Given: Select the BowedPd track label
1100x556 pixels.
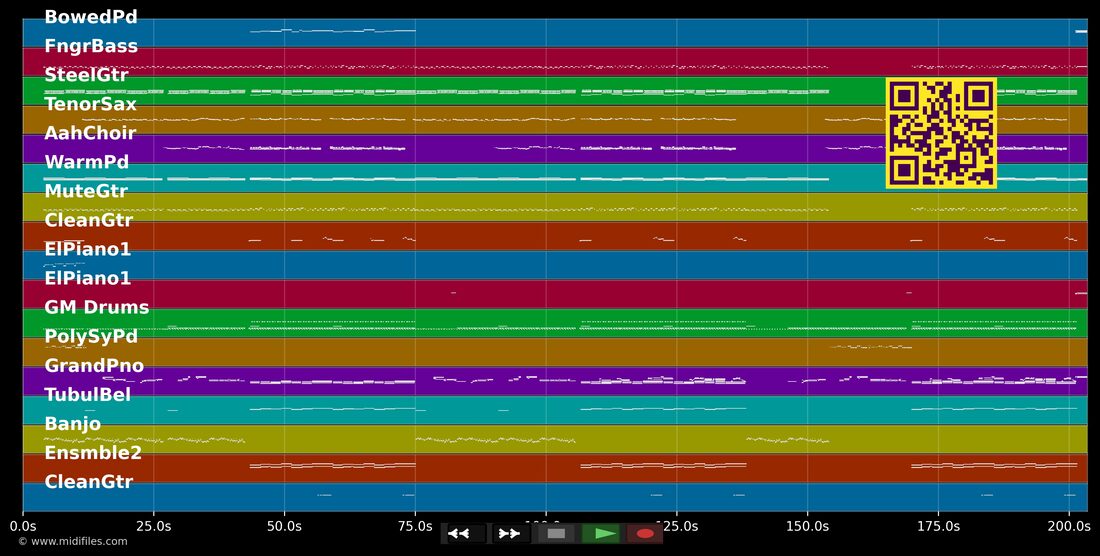Looking at the screenshot, I should point(90,17).
